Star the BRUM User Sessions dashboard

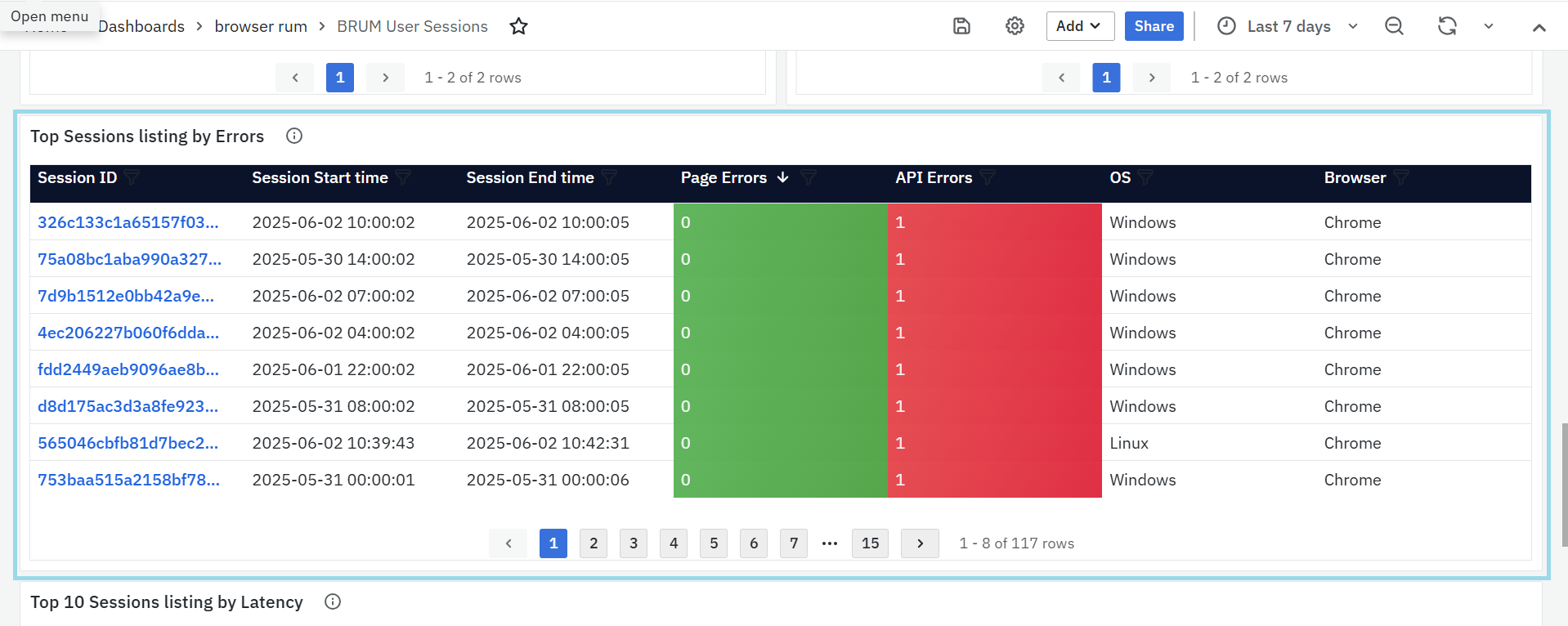(518, 26)
